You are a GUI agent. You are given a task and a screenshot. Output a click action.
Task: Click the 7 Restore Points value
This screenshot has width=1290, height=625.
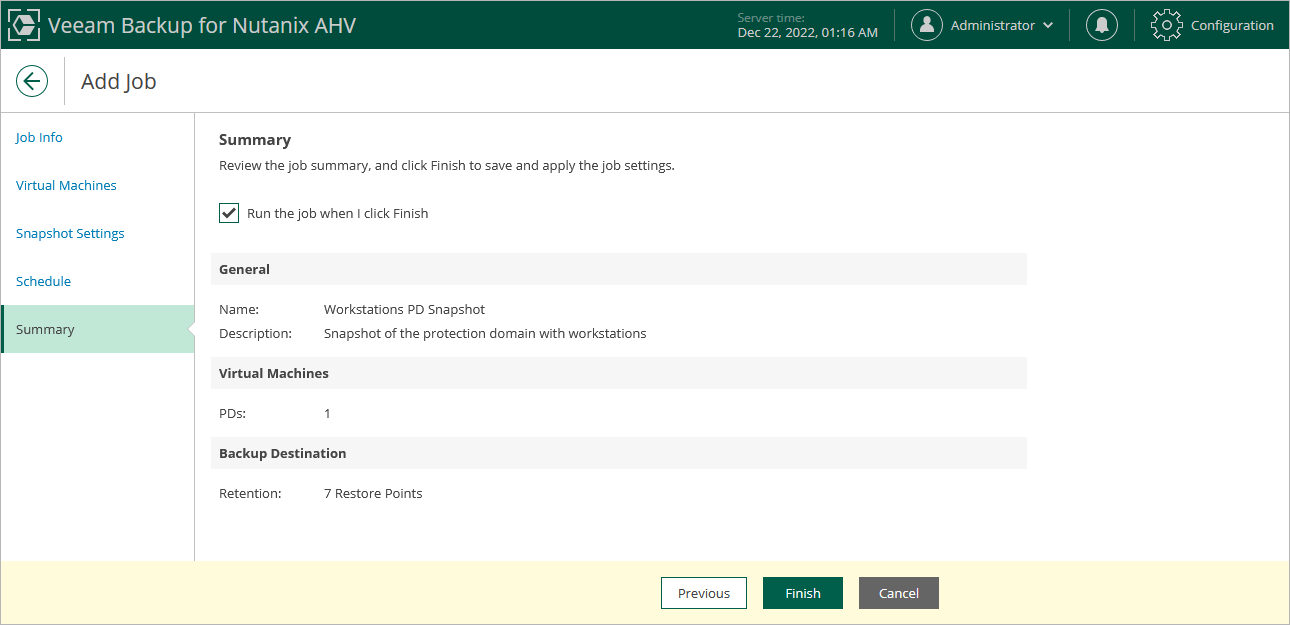373,493
